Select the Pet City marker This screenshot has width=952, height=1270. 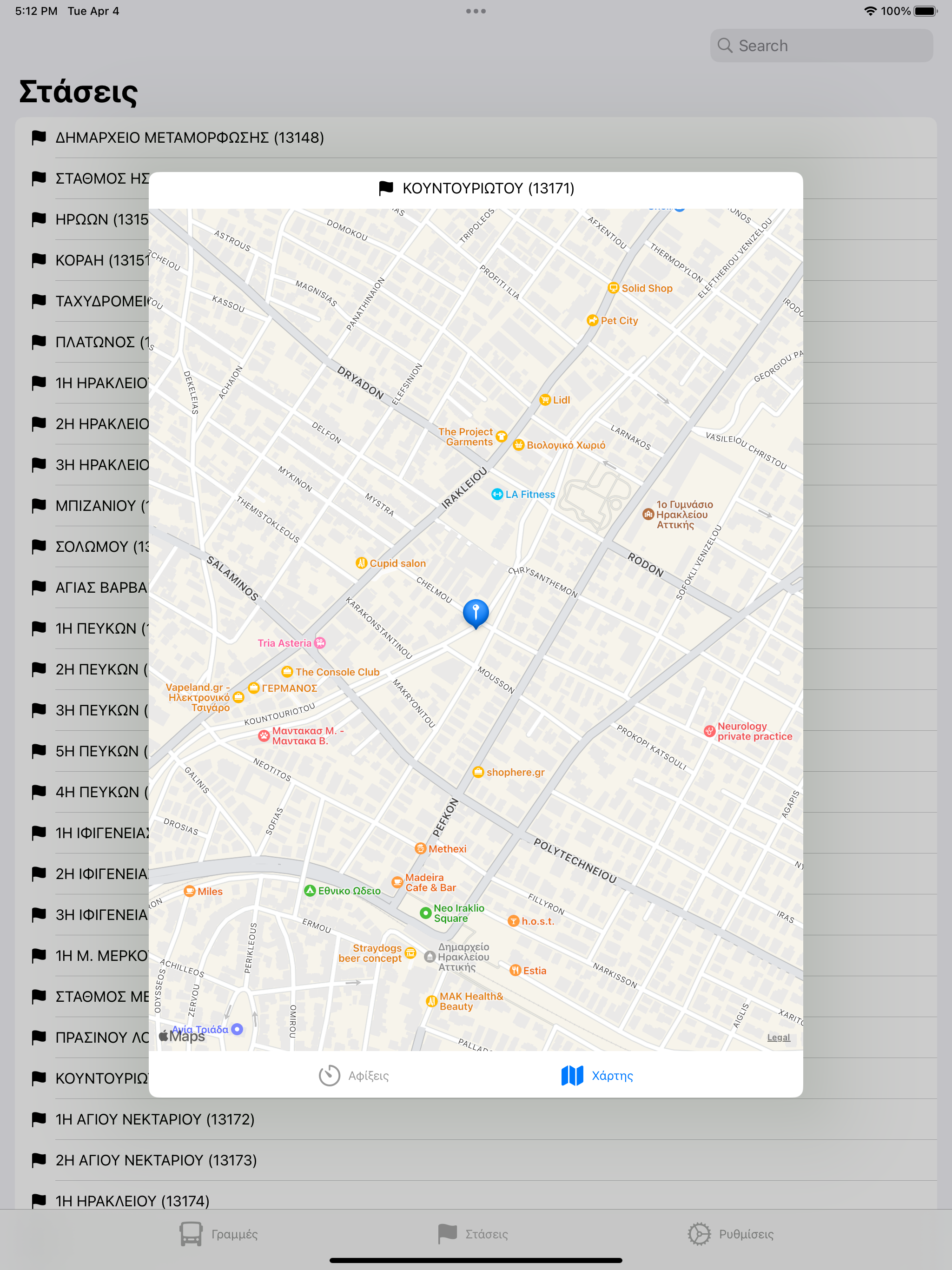[593, 320]
